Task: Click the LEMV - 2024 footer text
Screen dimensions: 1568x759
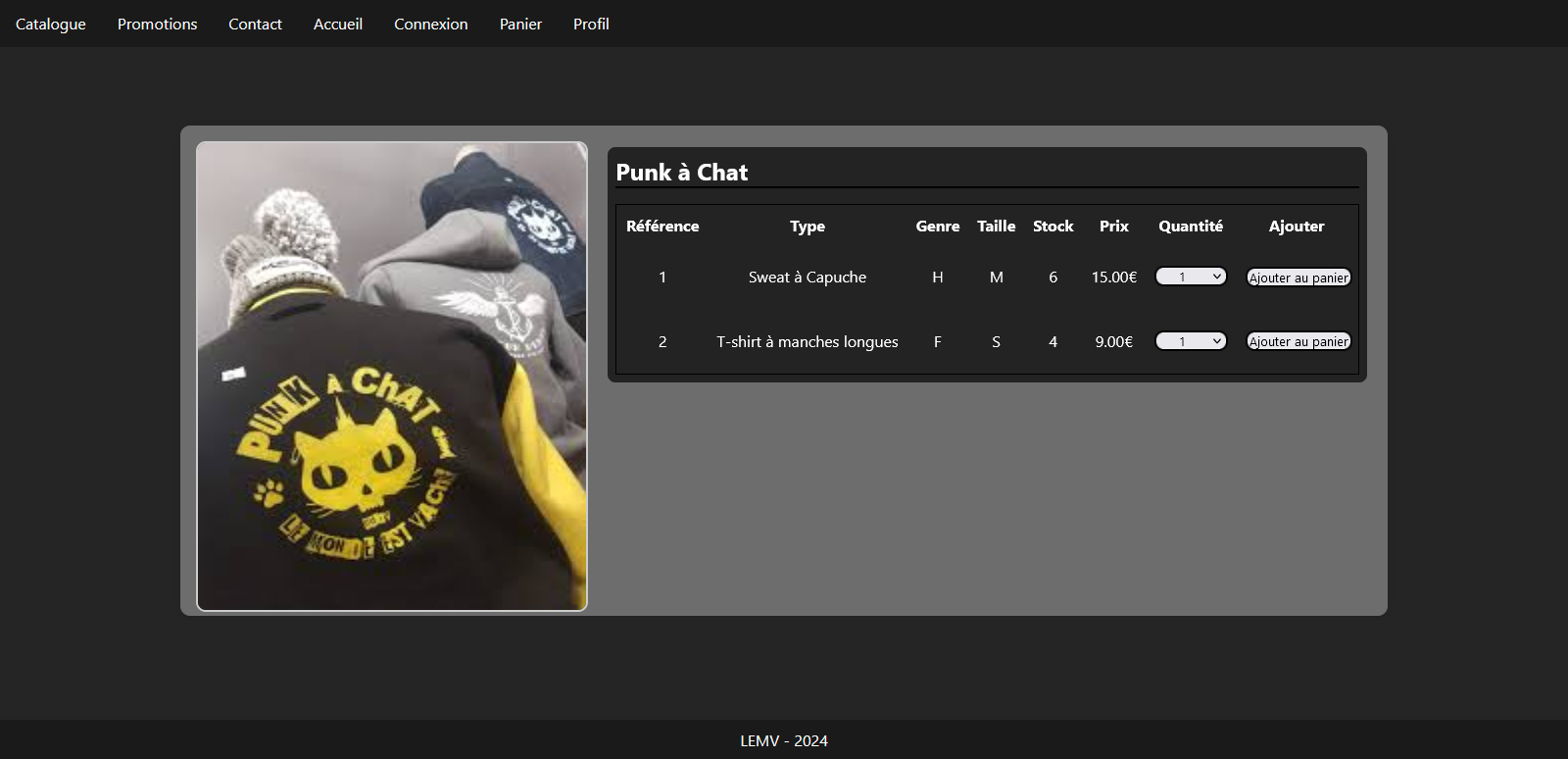Action: 784,740
